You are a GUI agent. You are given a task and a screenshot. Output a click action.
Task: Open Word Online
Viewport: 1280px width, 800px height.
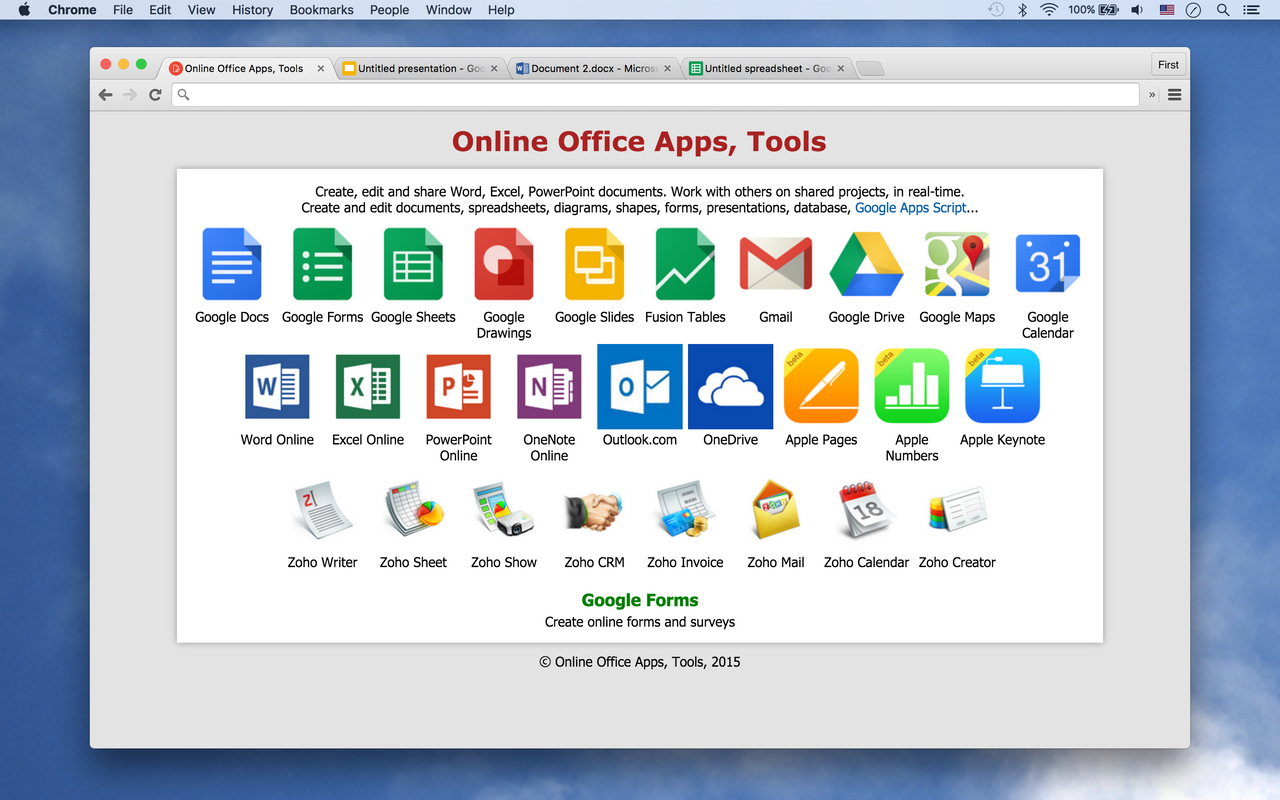pyautogui.click(x=277, y=386)
